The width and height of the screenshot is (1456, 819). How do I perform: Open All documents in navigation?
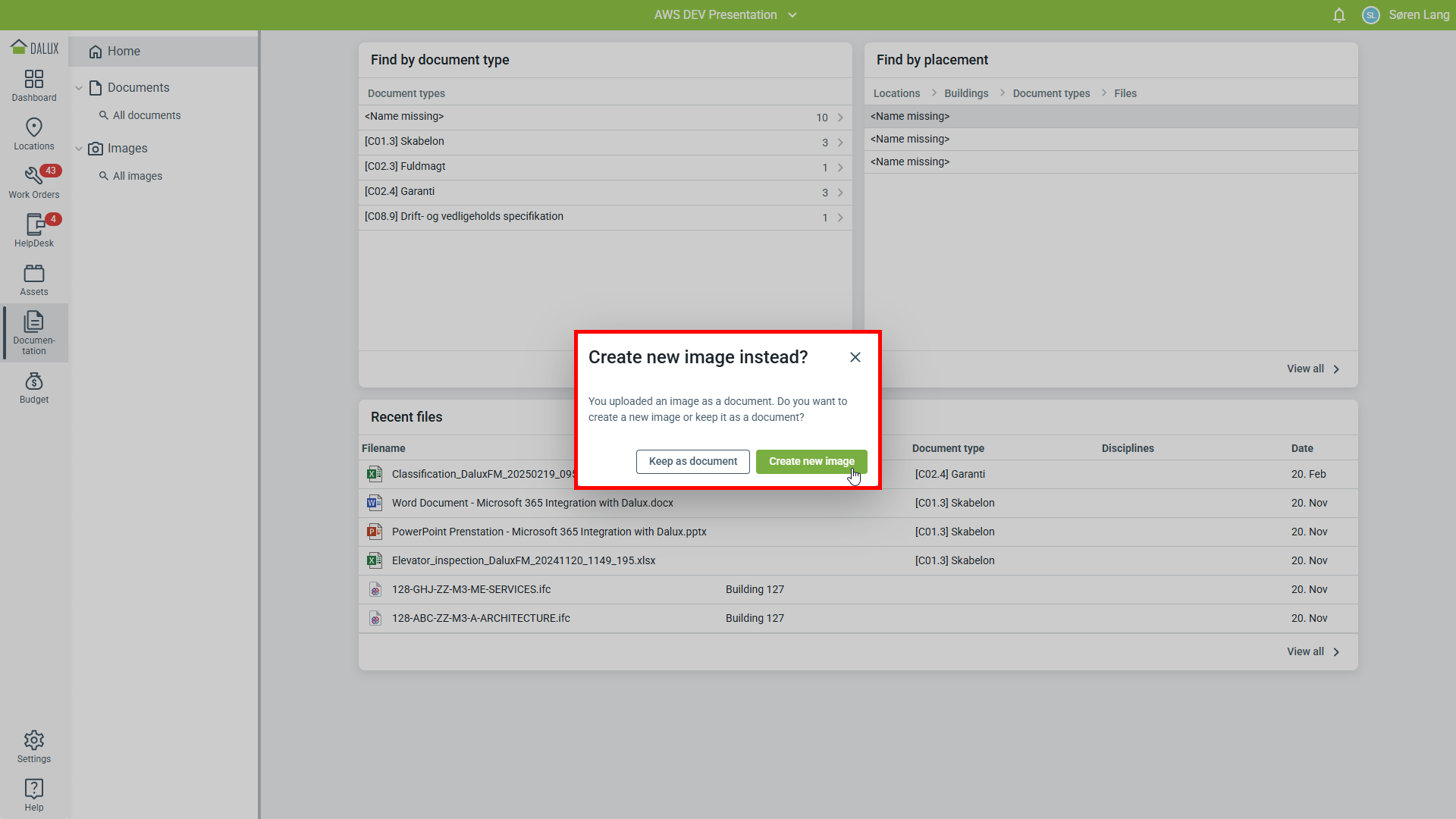pos(146,115)
